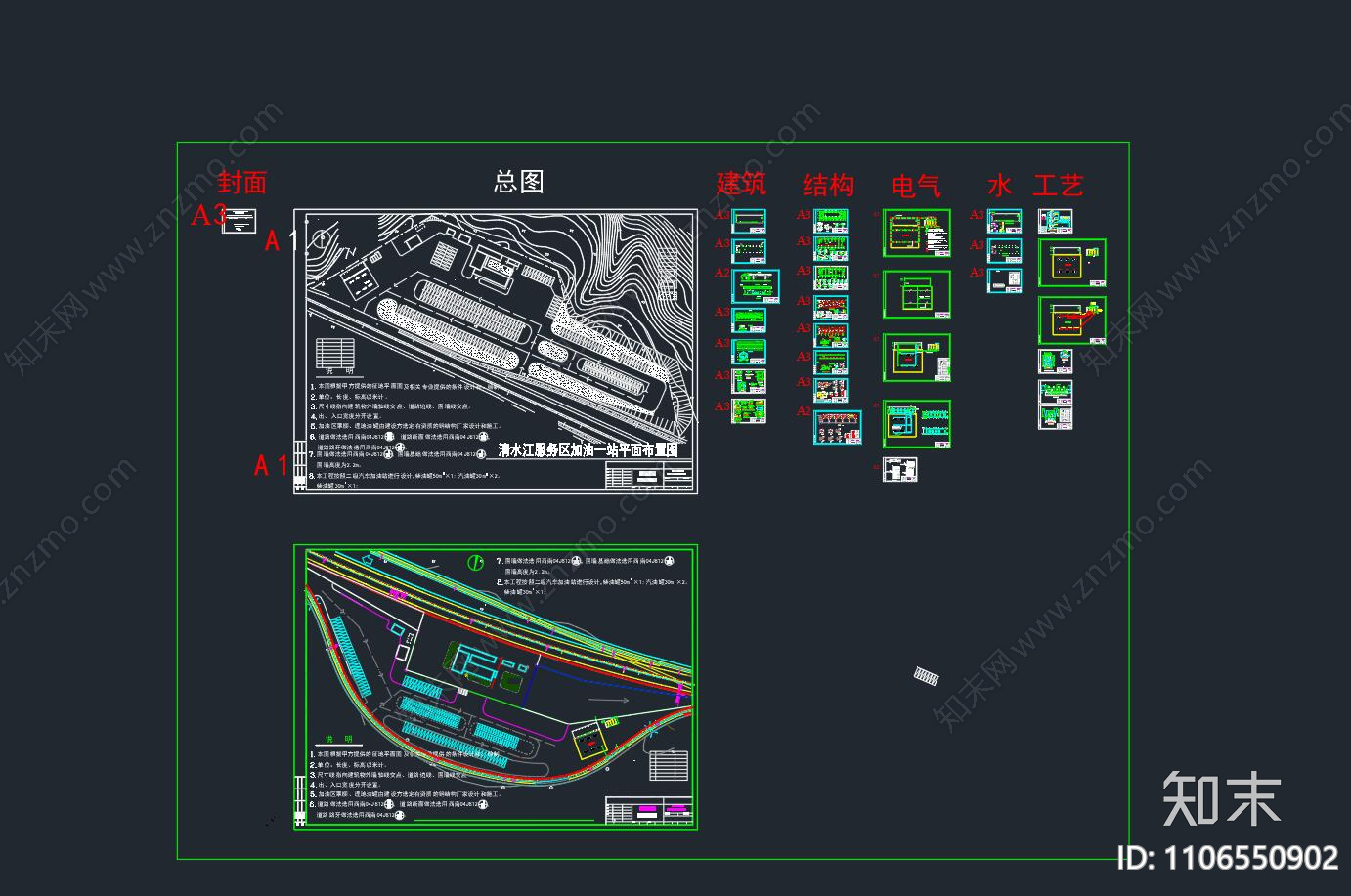Open the first green-framed thumbnail under 电气

click(x=917, y=233)
